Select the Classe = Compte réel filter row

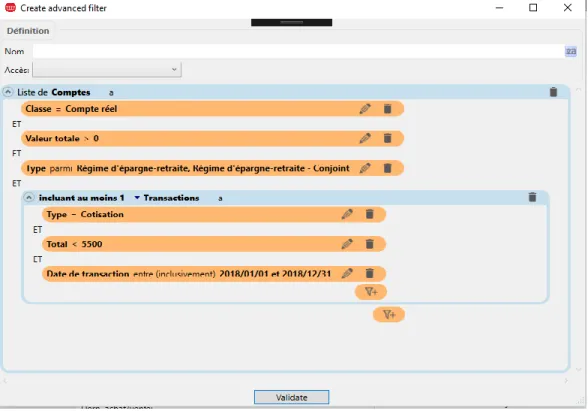[x=213, y=109]
